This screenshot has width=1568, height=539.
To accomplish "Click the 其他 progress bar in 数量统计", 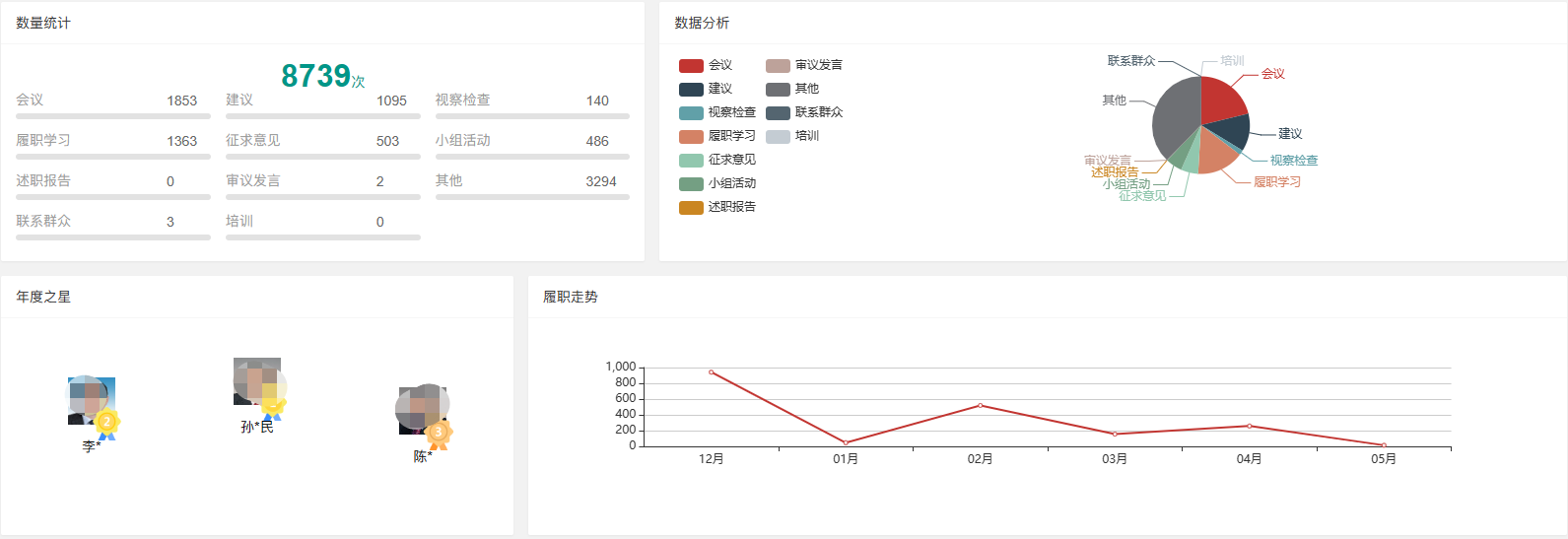I will pyautogui.click(x=532, y=197).
